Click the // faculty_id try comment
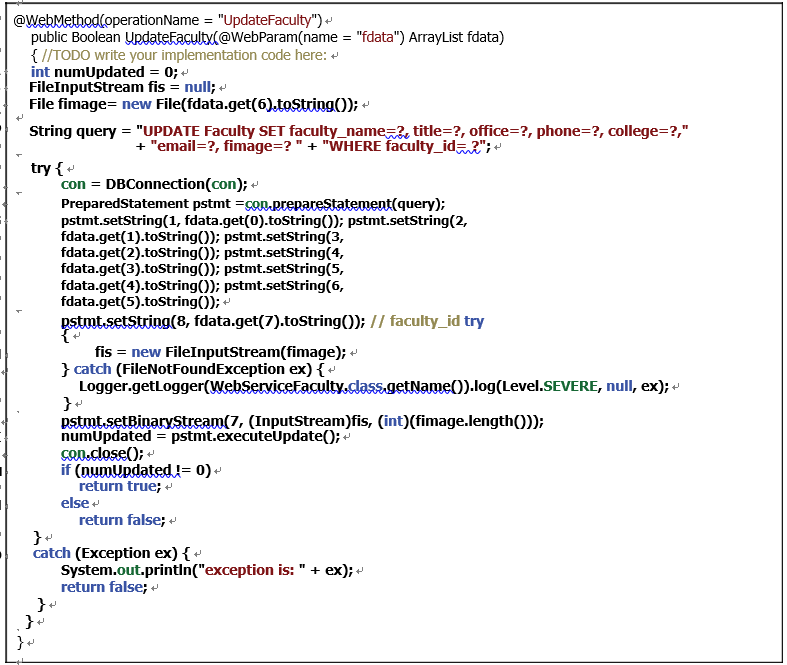The image size is (787, 665). tap(427, 321)
